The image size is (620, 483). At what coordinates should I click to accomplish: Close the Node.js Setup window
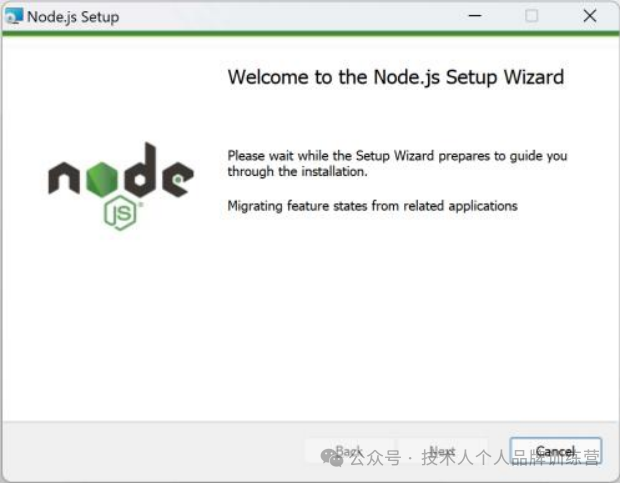pos(590,16)
